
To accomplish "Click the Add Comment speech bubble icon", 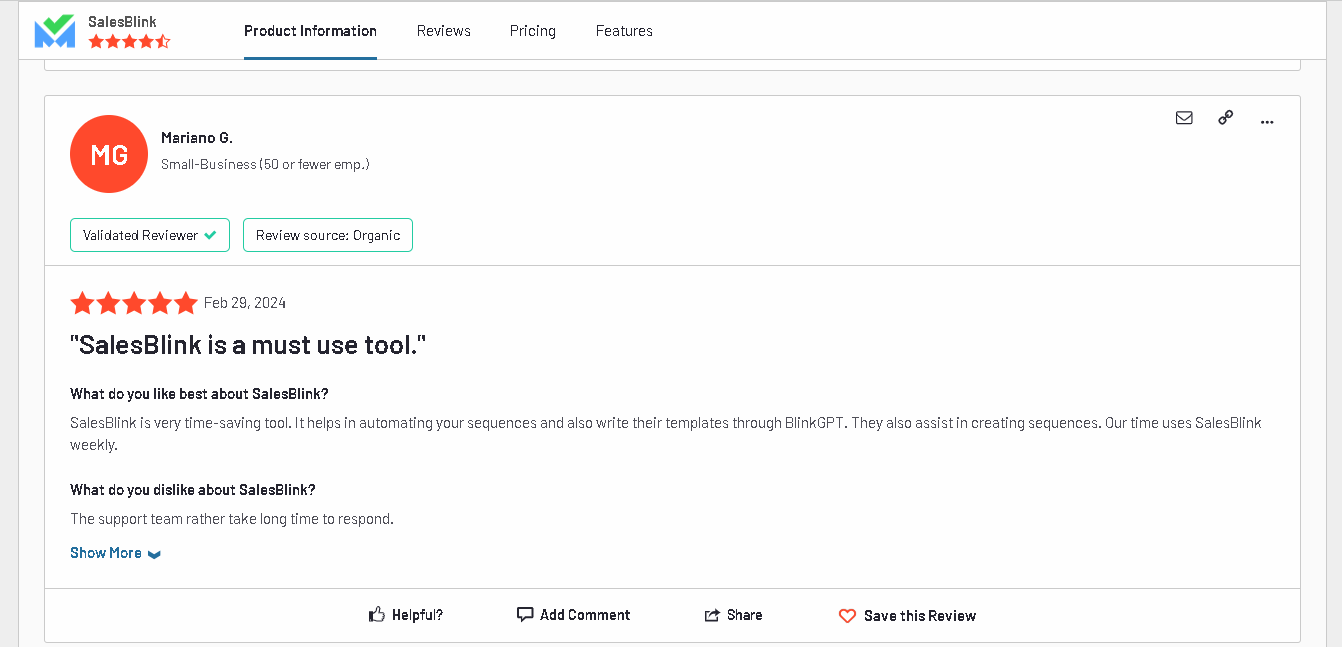I will pyautogui.click(x=525, y=614).
